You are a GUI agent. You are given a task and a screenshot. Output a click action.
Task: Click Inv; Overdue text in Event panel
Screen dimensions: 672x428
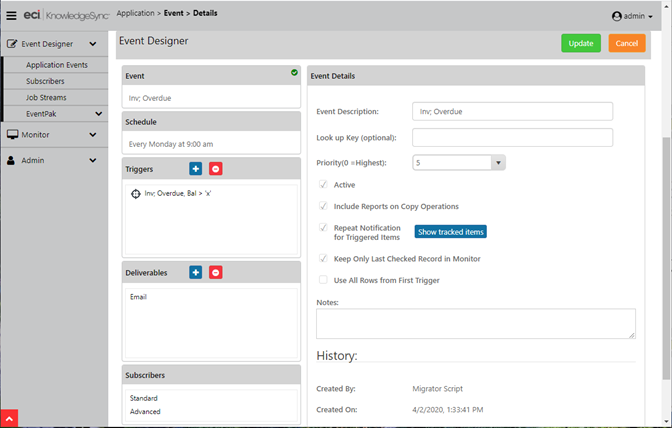(x=150, y=98)
